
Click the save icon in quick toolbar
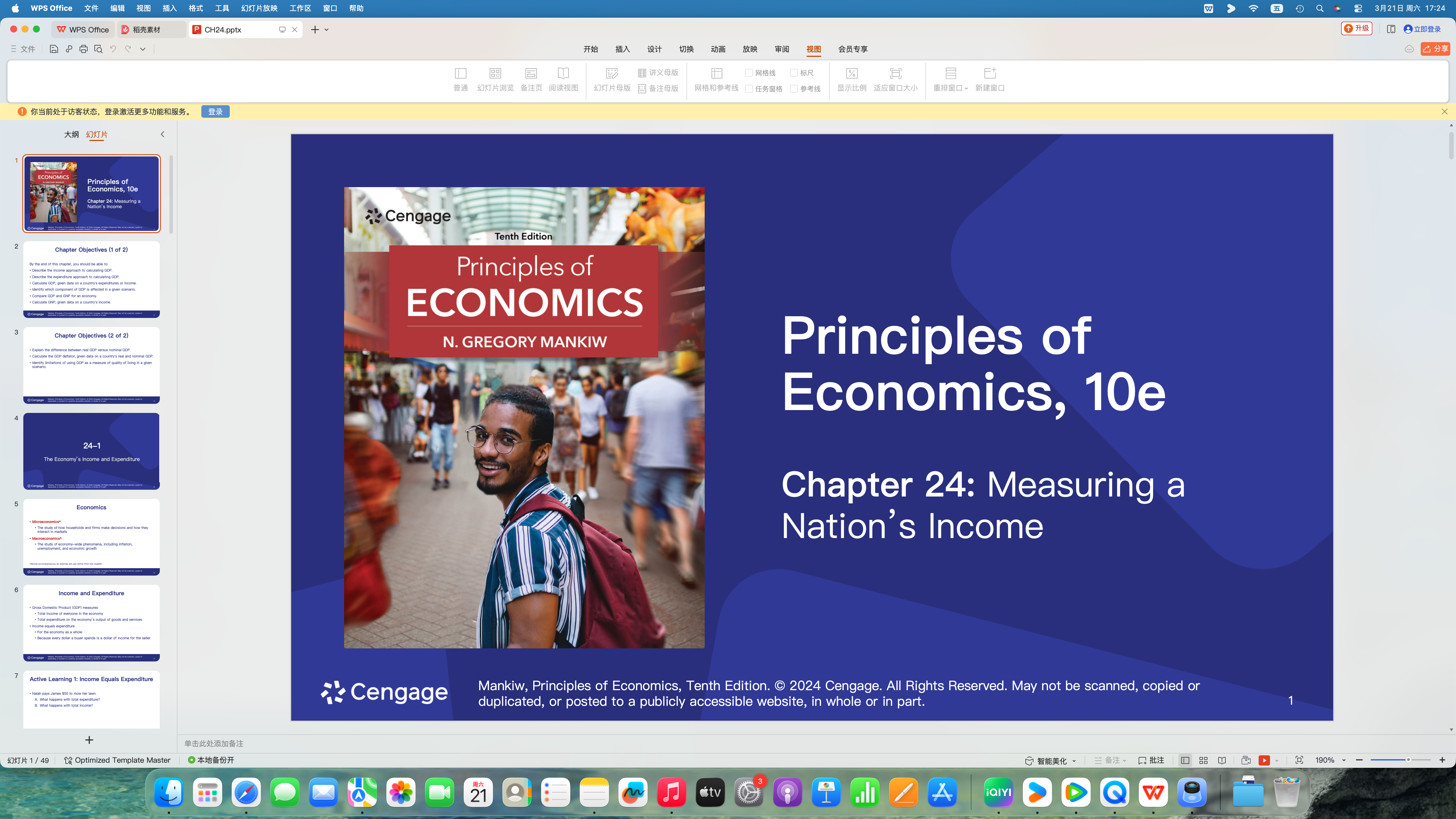pos(54,49)
